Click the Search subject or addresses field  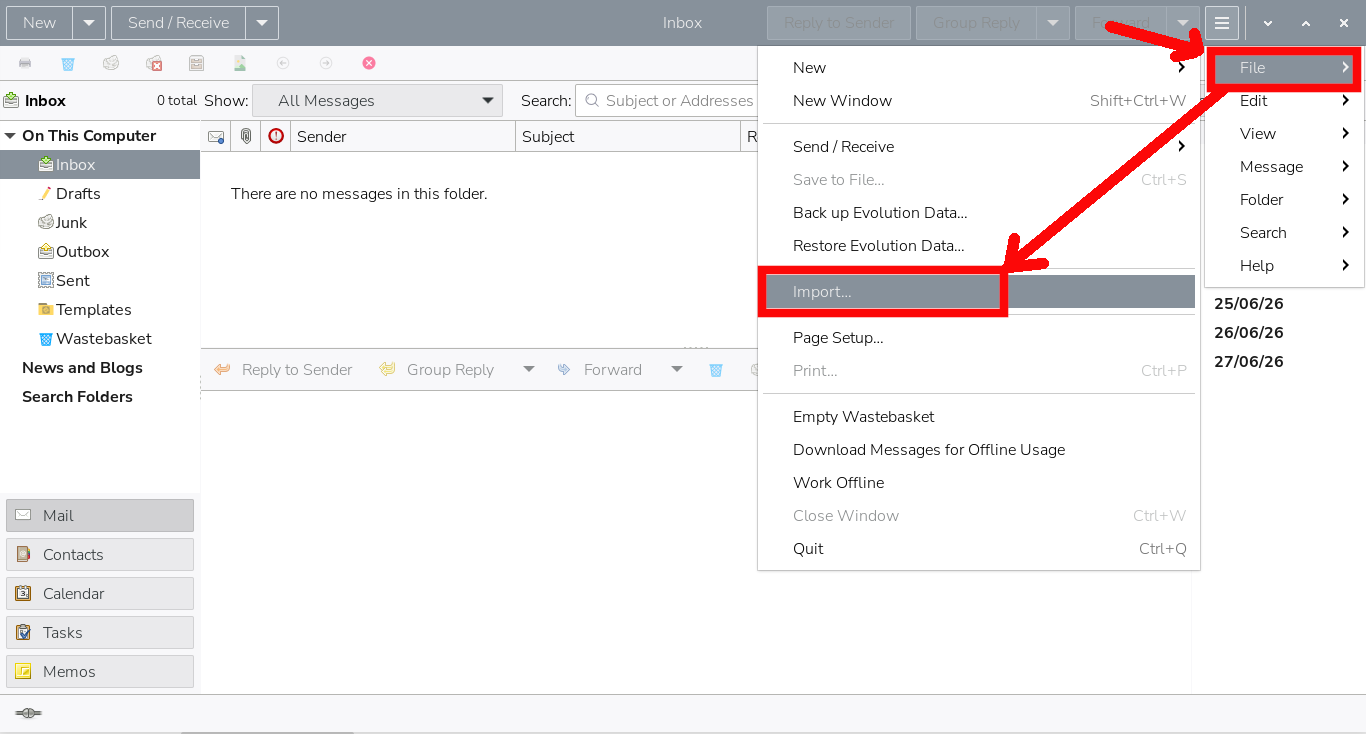(668, 101)
